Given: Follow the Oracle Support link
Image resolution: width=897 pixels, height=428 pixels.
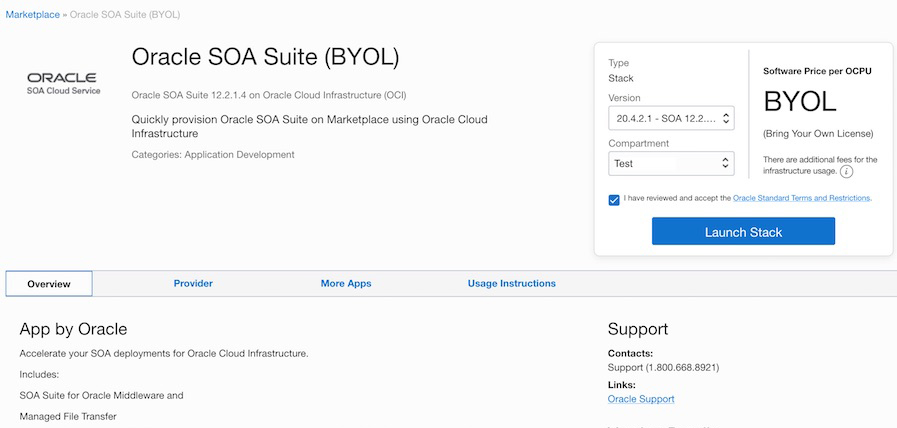Looking at the screenshot, I should pos(641,399).
